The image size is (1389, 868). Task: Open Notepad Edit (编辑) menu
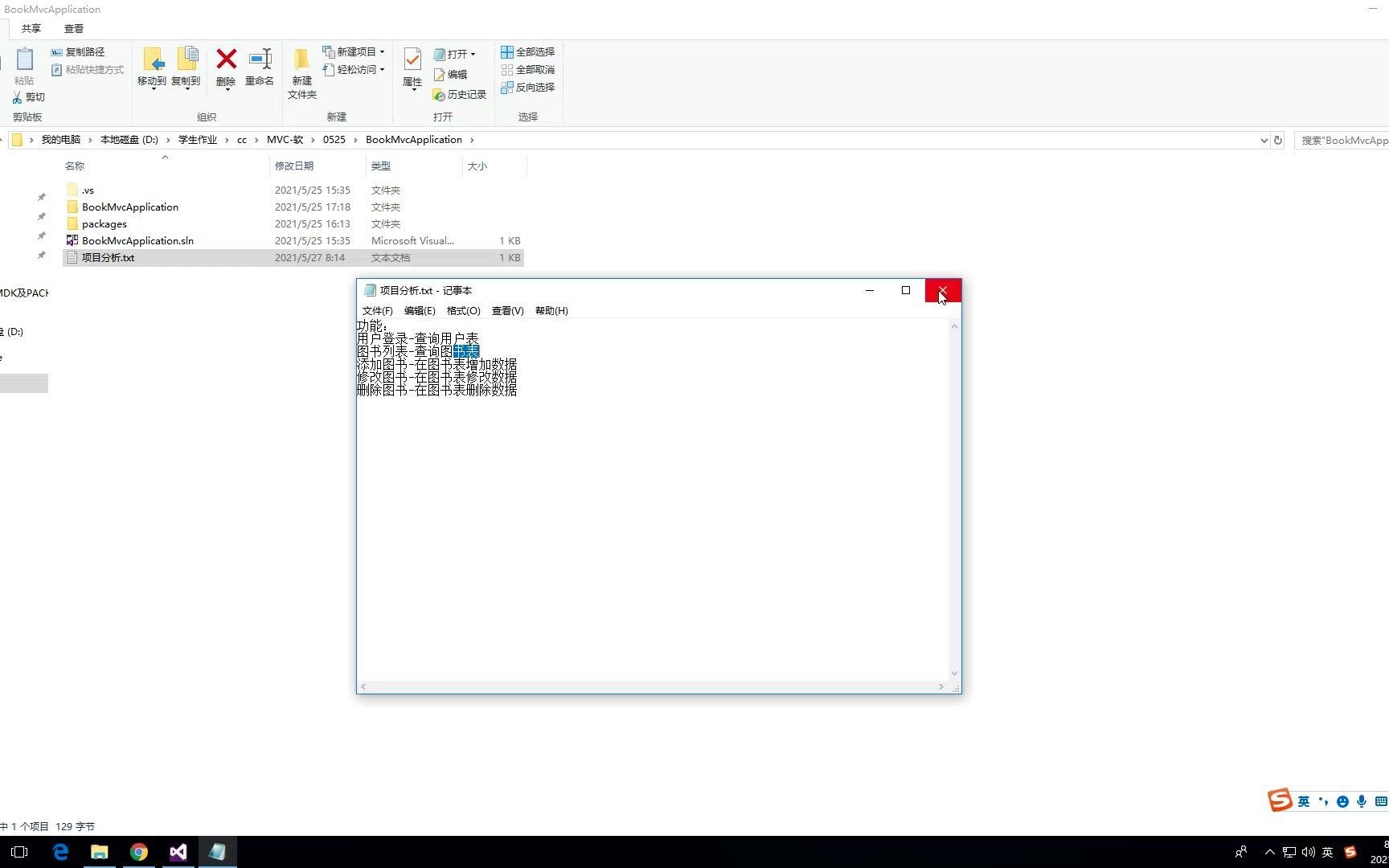(x=420, y=311)
